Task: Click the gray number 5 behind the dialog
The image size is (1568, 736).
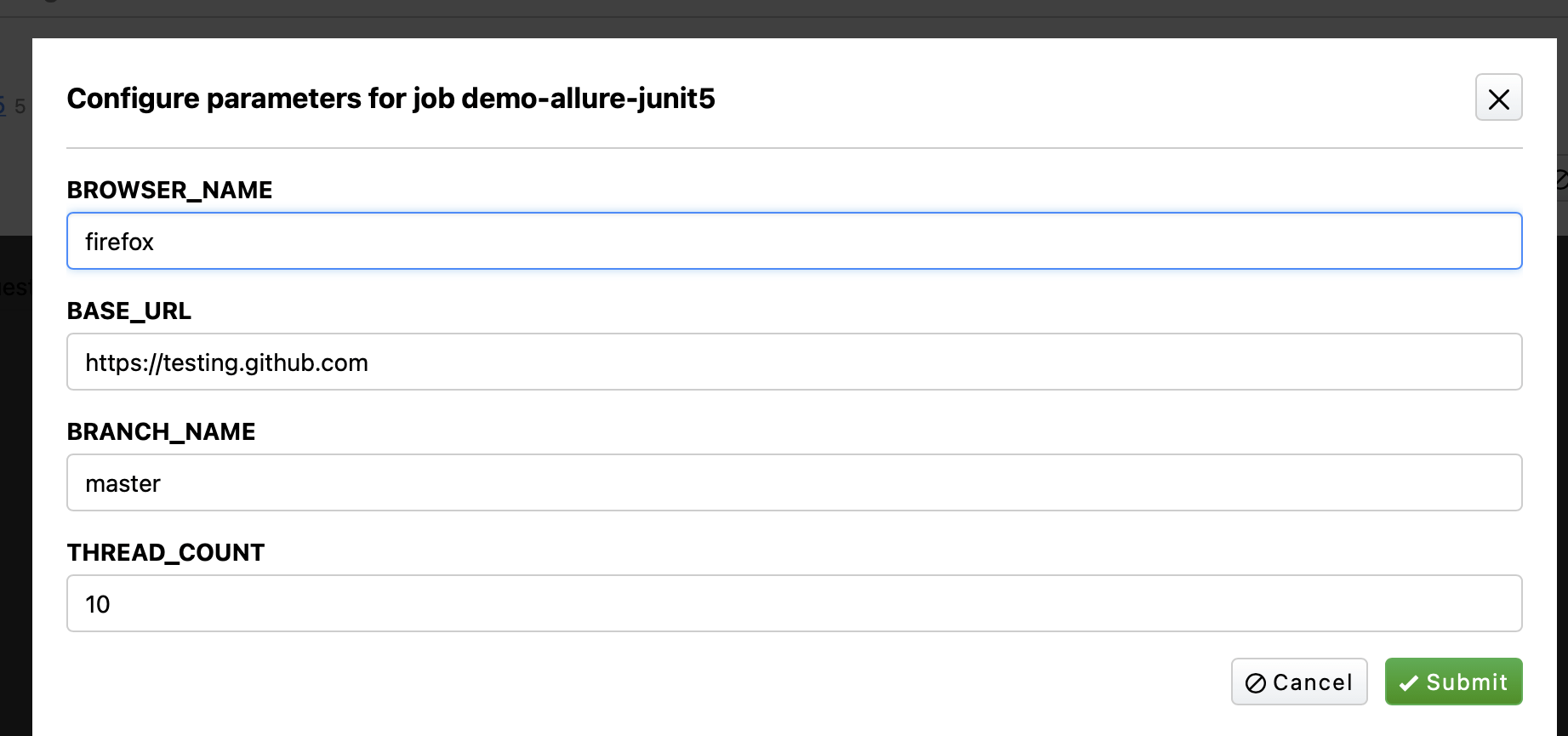Action: [20, 106]
